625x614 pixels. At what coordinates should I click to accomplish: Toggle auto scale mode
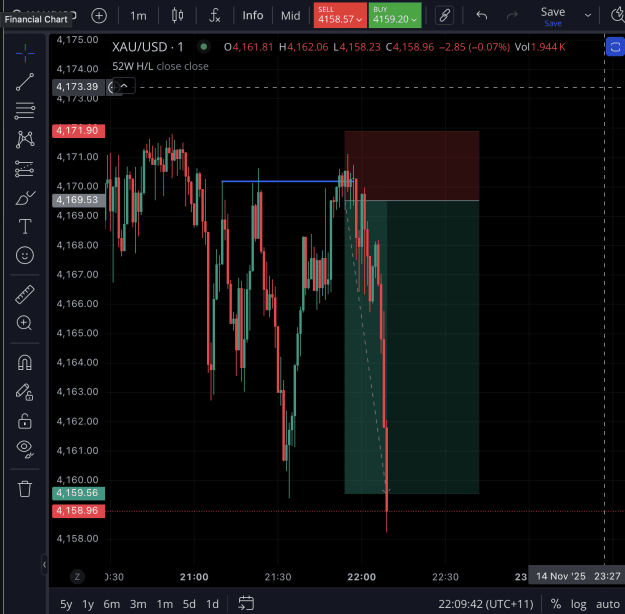[608, 604]
